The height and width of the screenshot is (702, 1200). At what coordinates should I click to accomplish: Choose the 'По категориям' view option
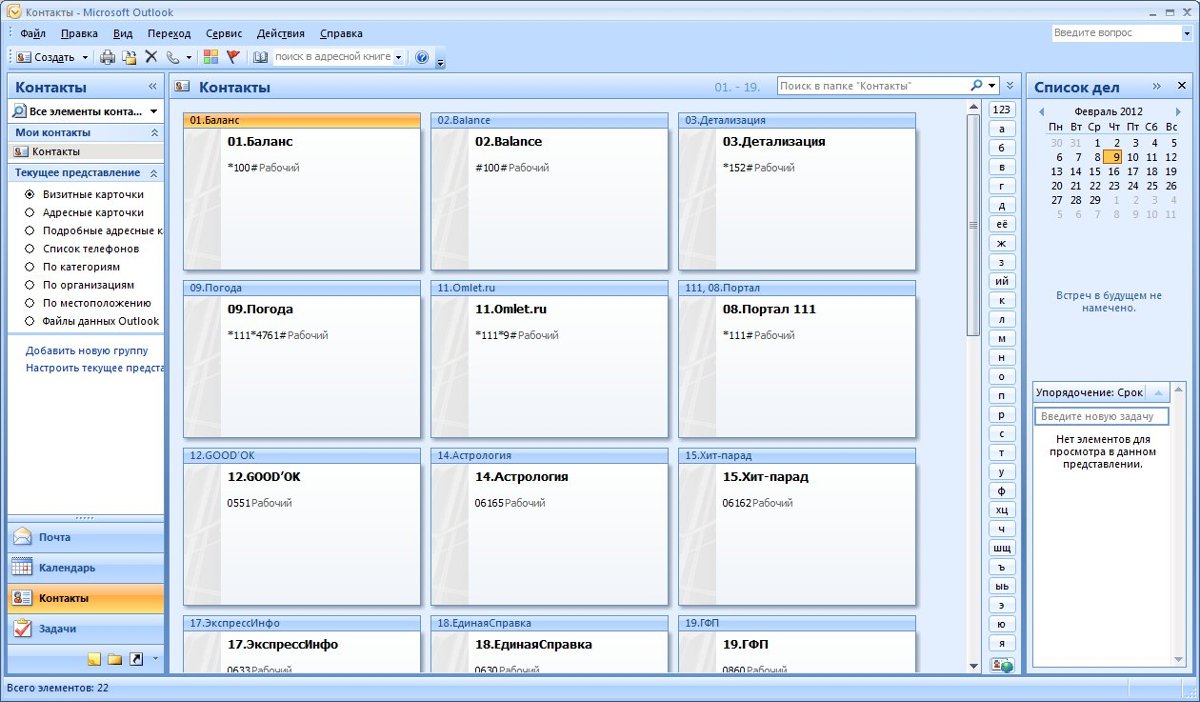[x=30, y=267]
